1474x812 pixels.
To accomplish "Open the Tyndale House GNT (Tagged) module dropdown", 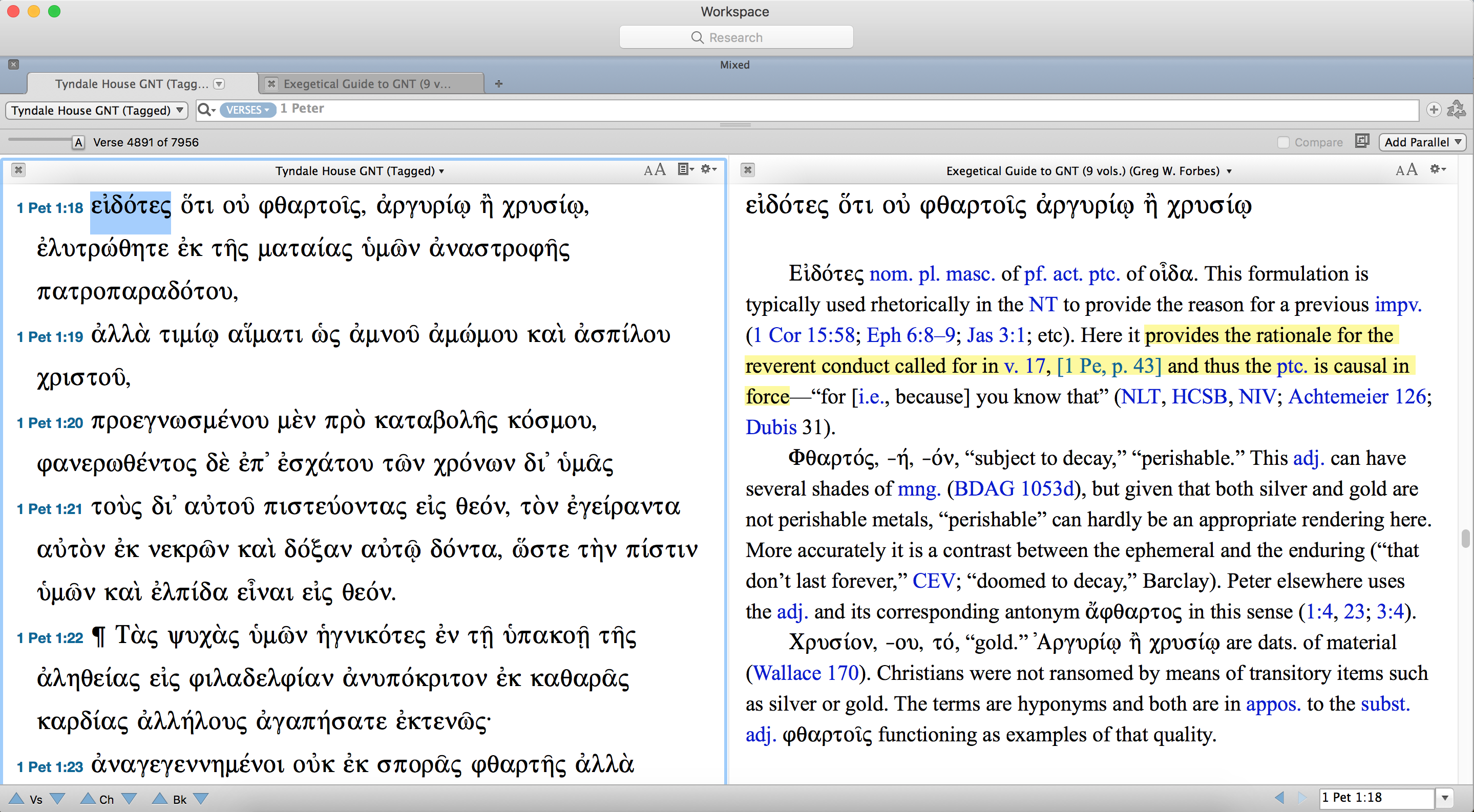I will (x=96, y=110).
